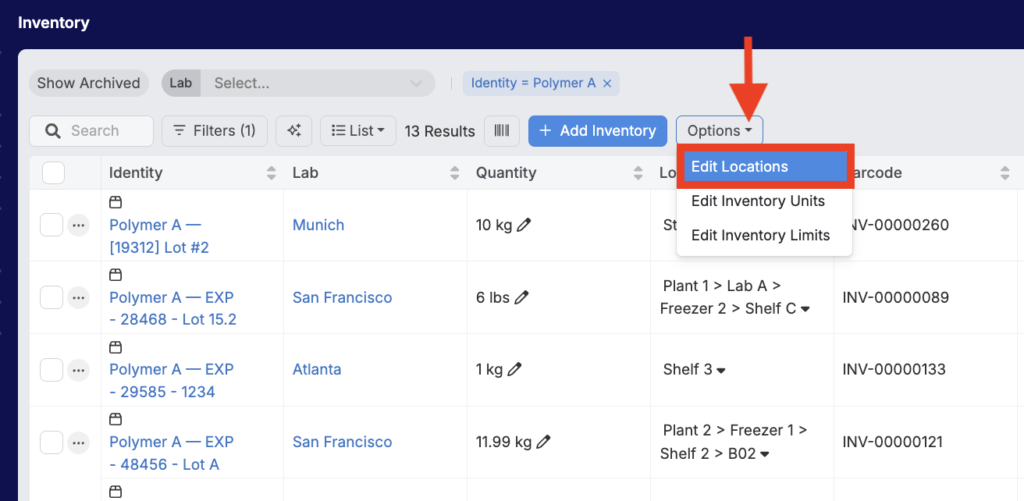Screen dimensions: 1024x501
Task: Click container icon above Polymer A 29585
Action: pos(116,347)
